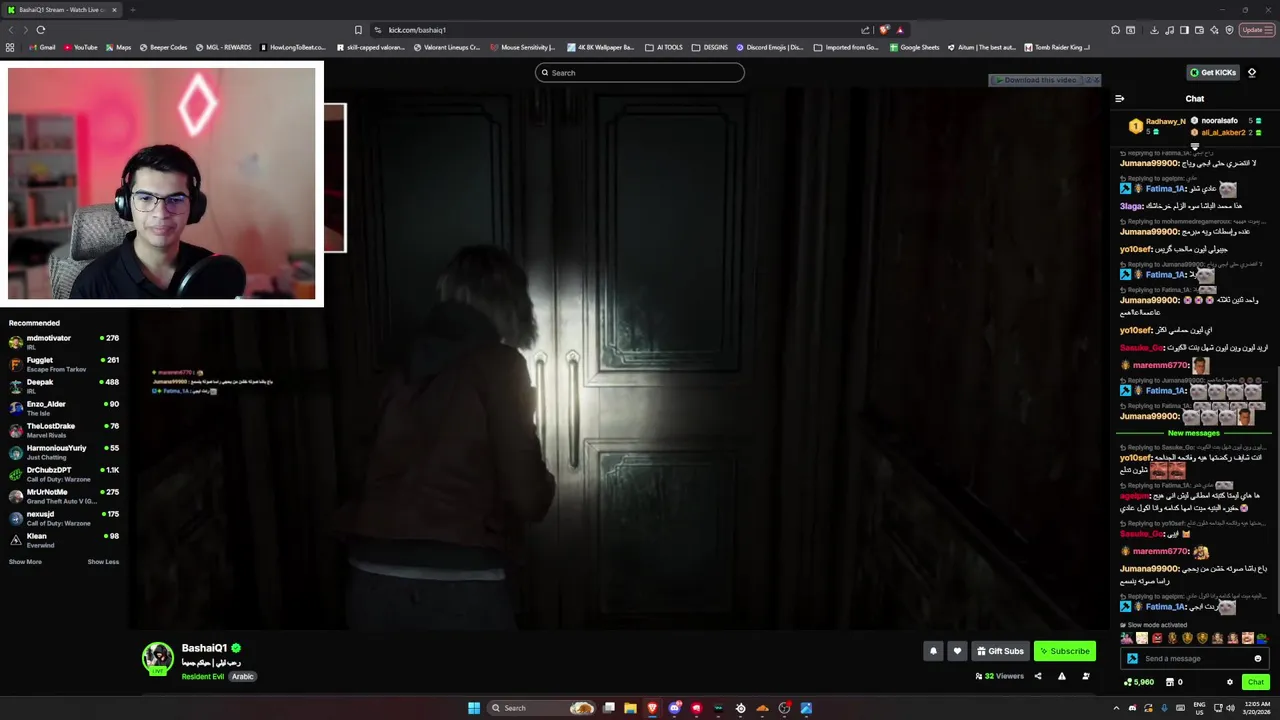Open the nexusjd recommended channel
The width and height of the screenshot is (1280, 720).
(64, 518)
